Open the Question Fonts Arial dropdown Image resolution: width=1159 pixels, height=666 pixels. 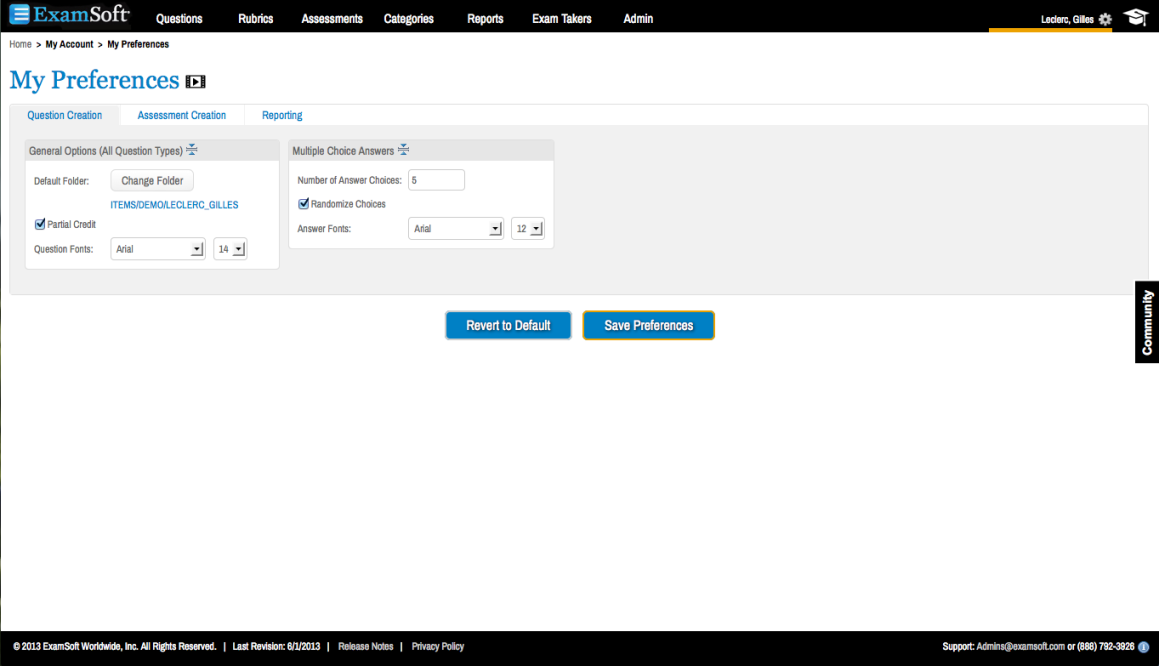(157, 249)
